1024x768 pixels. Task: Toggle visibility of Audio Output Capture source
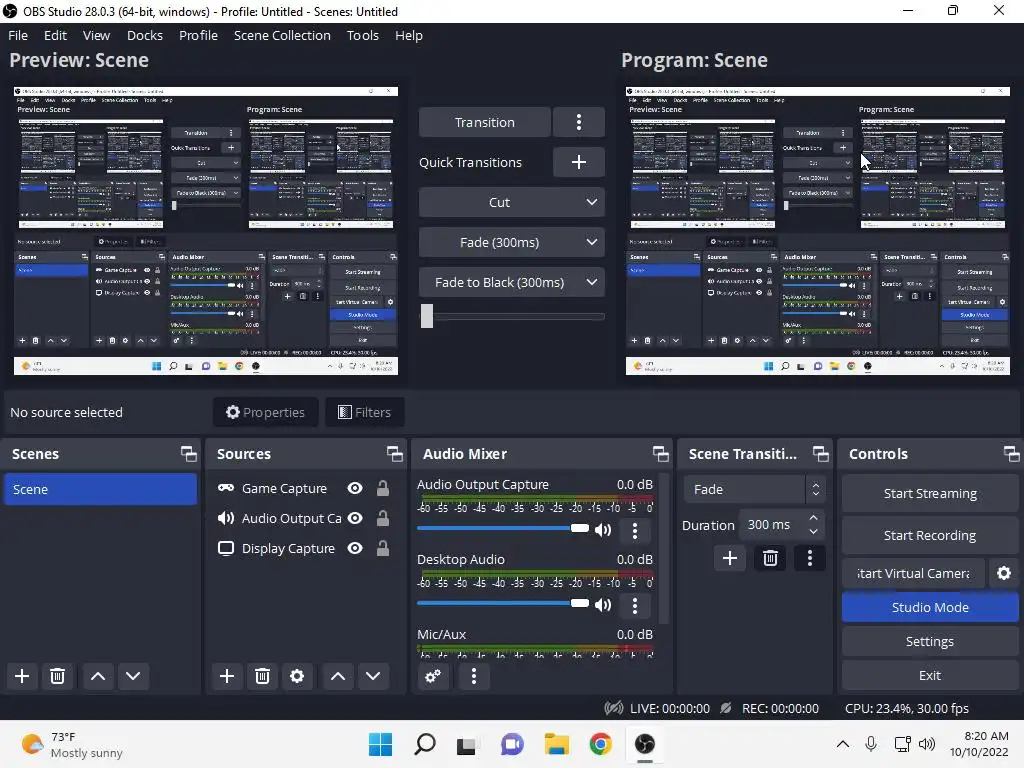355,518
